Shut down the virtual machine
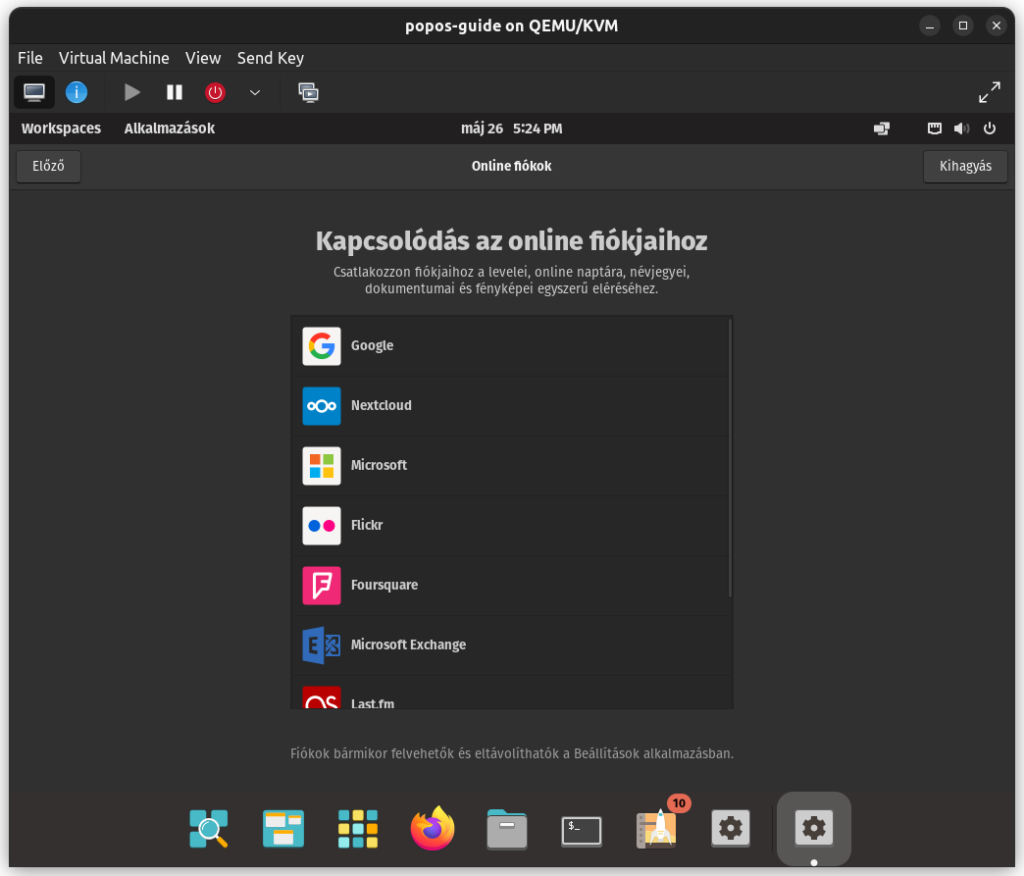Image resolution: width=1024 pixels, height=876 pixels. 215,92
